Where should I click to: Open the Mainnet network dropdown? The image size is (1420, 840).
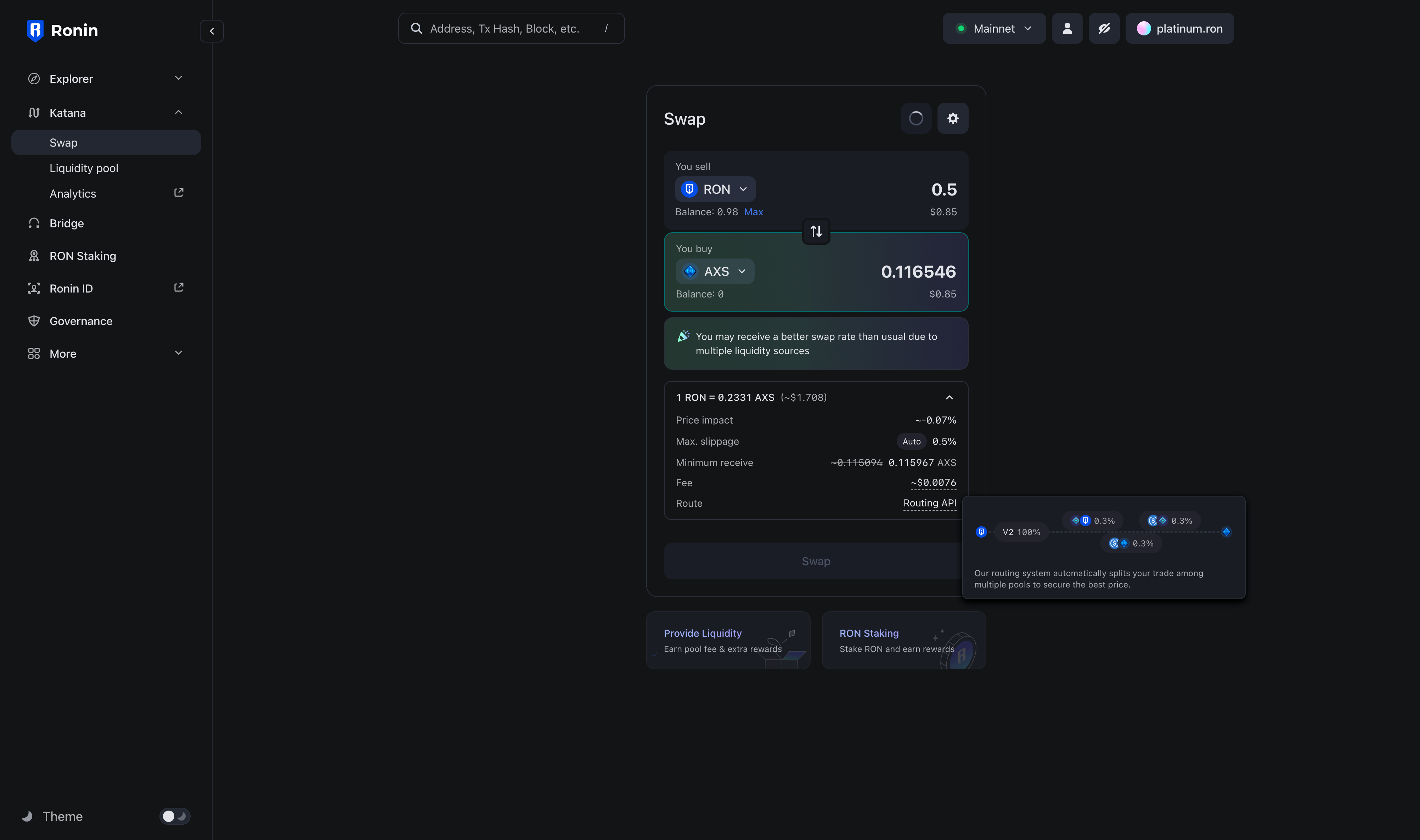pos(994,28)
